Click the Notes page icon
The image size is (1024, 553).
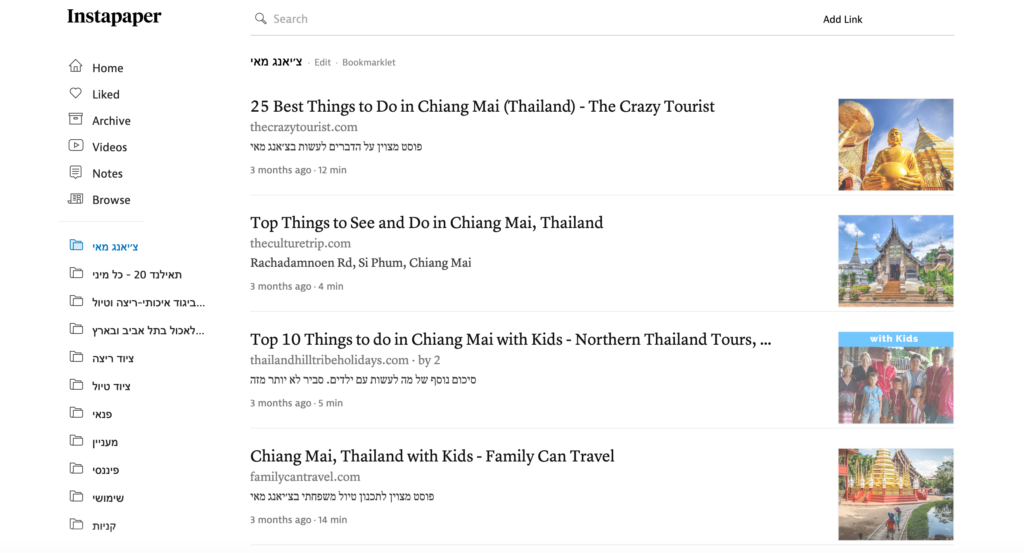(x=76, y=172)
